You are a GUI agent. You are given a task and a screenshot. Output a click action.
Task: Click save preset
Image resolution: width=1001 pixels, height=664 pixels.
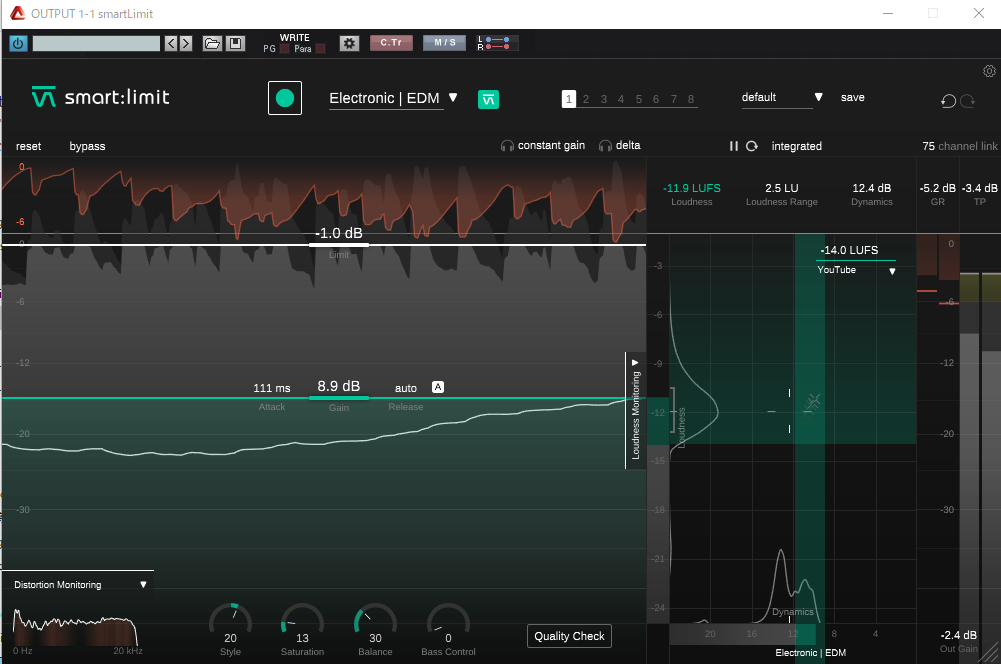click(x=852, y=98)
